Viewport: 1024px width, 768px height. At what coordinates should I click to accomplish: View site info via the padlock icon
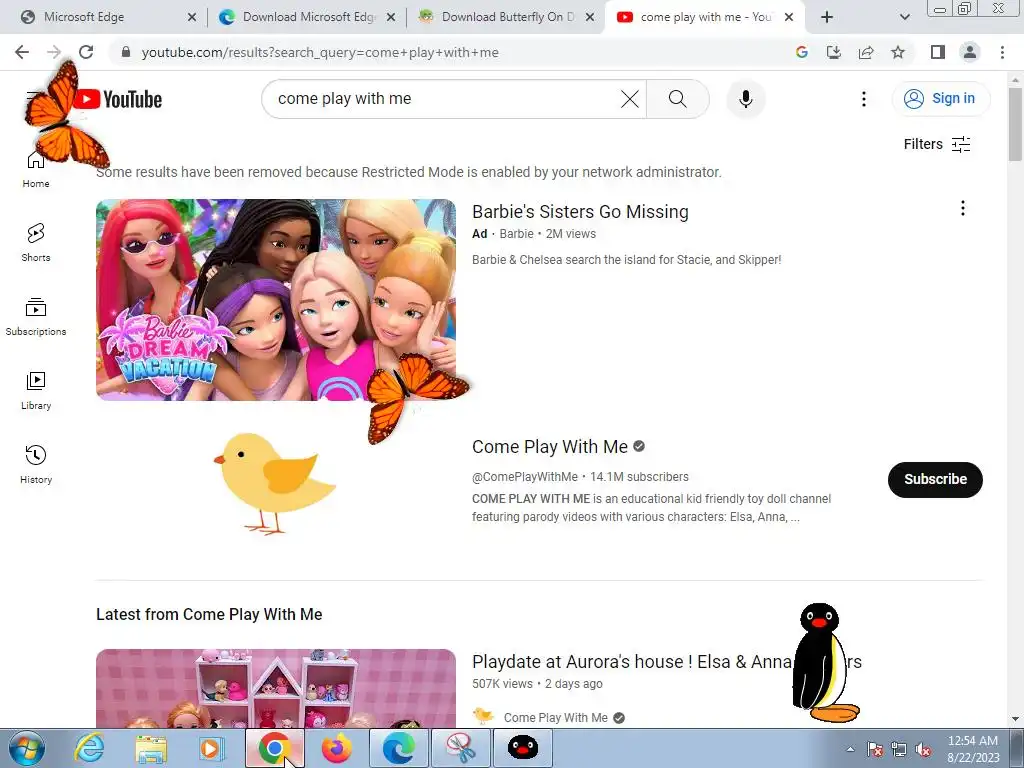[126, 52]
